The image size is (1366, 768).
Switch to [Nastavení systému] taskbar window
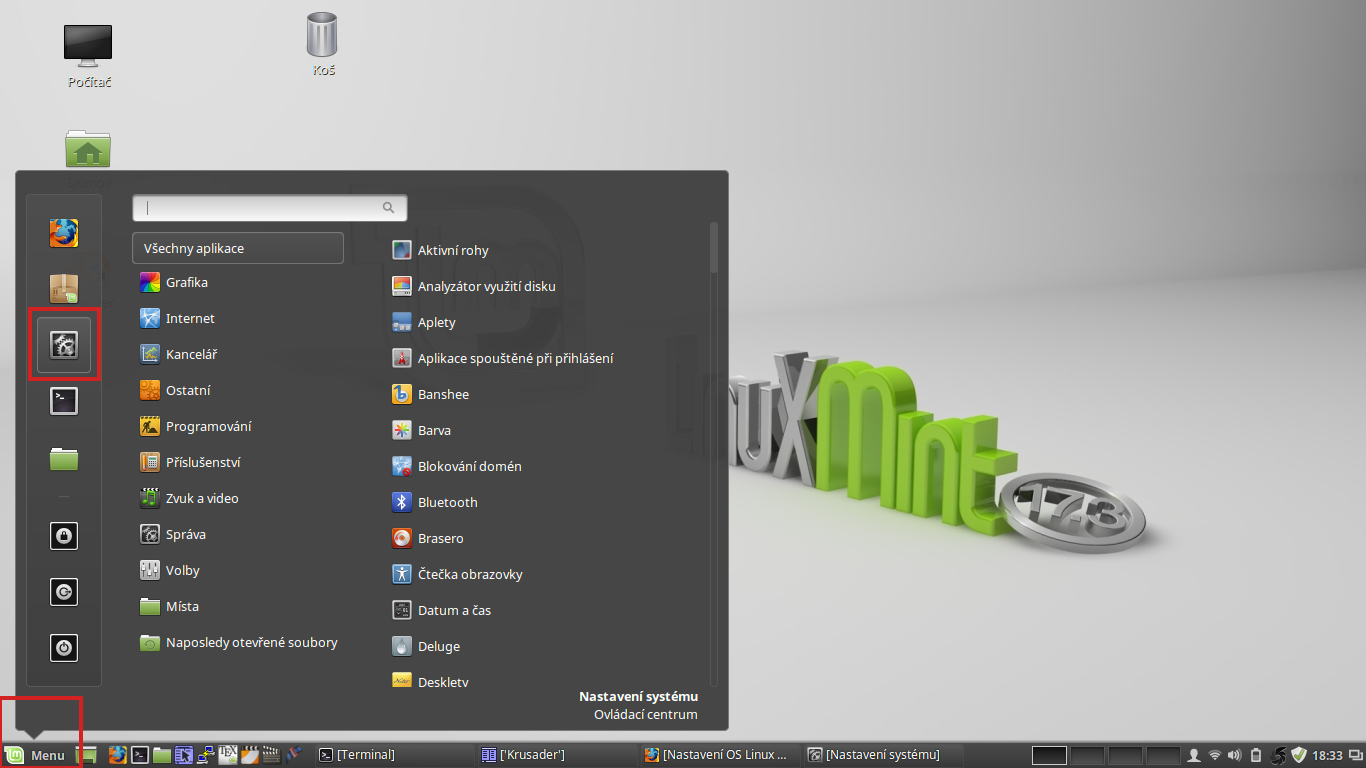(x=882, y=755)
